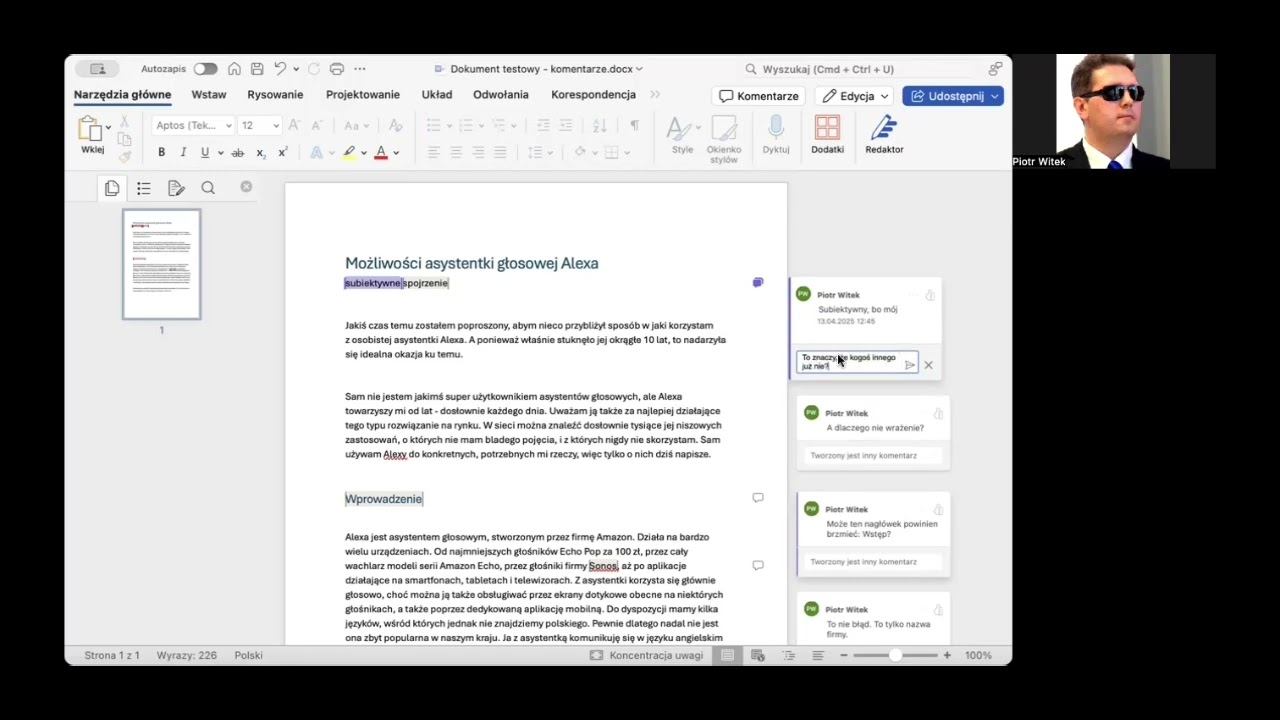This screenshot has width=1280, height=720.
Task: Click the Home icon in title bar
Action: 234,69
